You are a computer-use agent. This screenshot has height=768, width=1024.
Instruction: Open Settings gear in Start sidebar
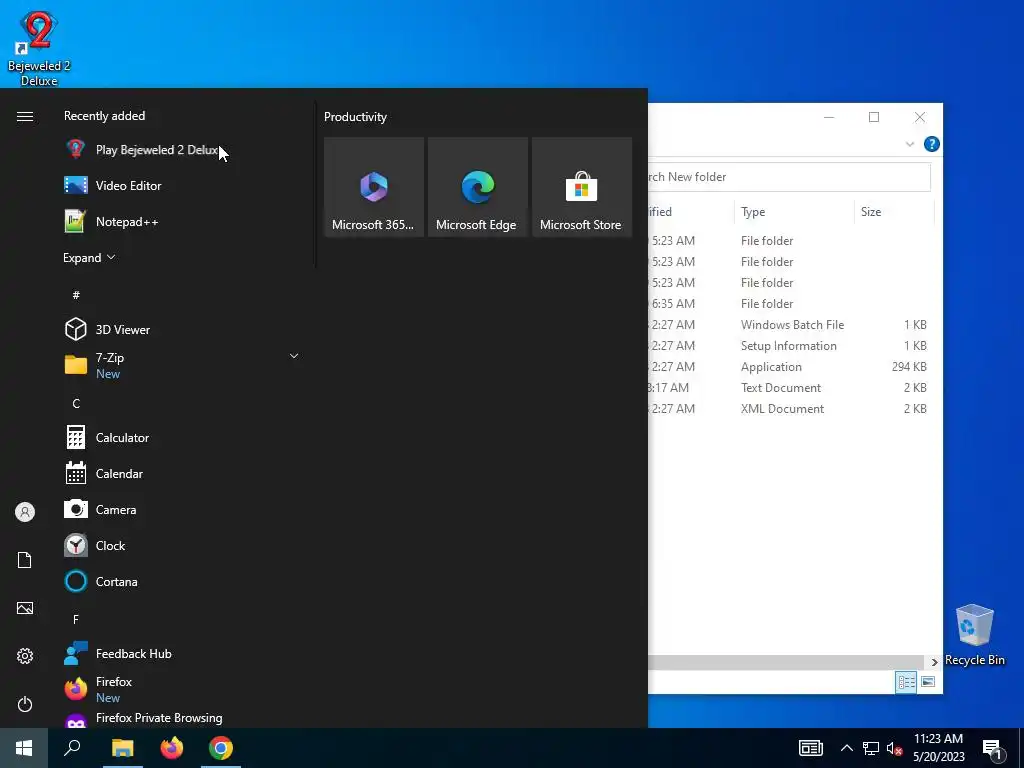coord(25,656)
